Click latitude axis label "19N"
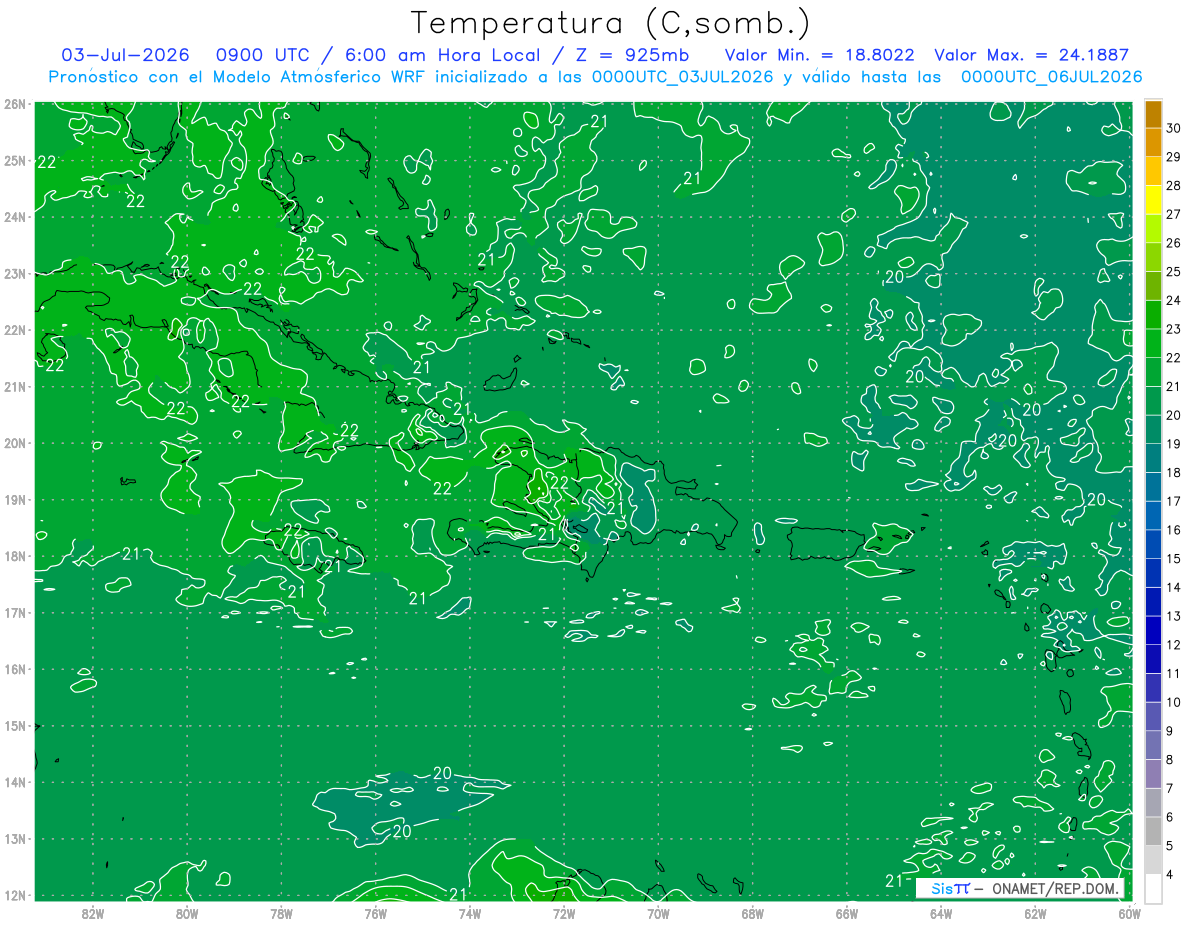This screenshot has height=927, width=1200. pos(15,500)
